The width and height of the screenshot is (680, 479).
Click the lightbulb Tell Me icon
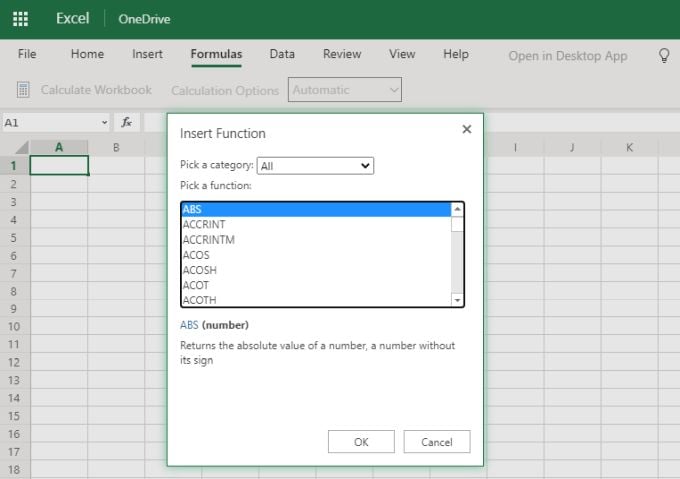tap(663, 56)
